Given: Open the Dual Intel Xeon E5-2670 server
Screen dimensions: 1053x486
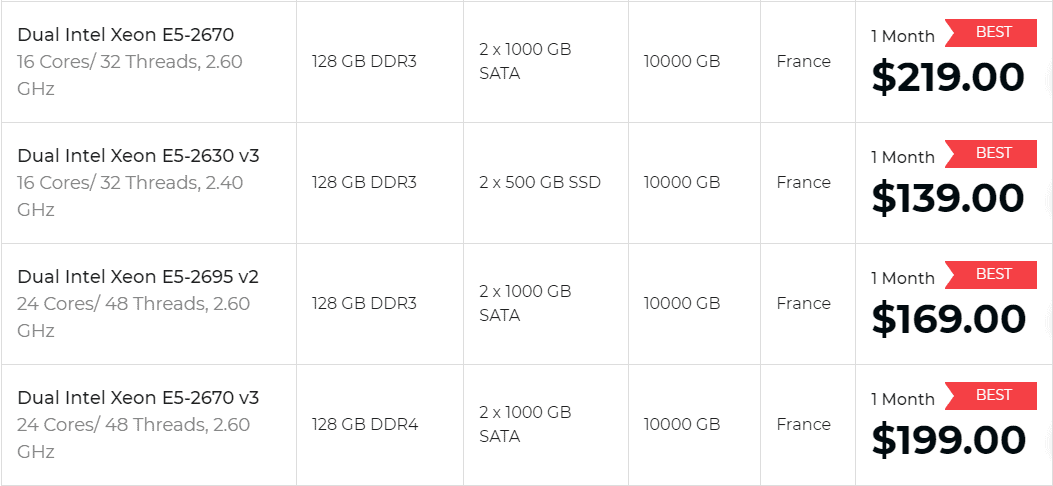Looking at the screenshot, I should pos(126,35).
